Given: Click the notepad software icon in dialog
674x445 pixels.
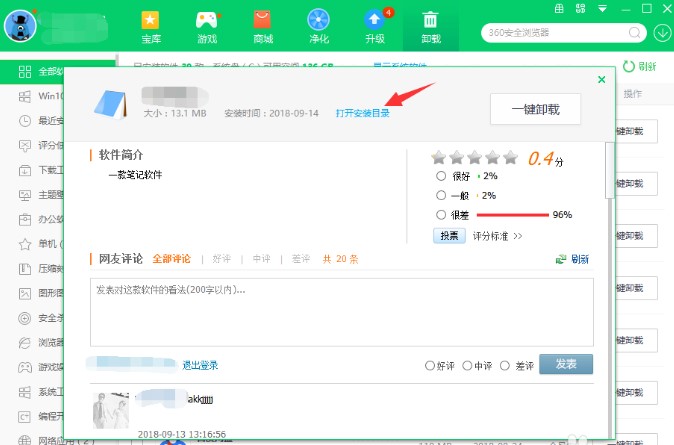Looking at the screenshot, I should 110,104.
